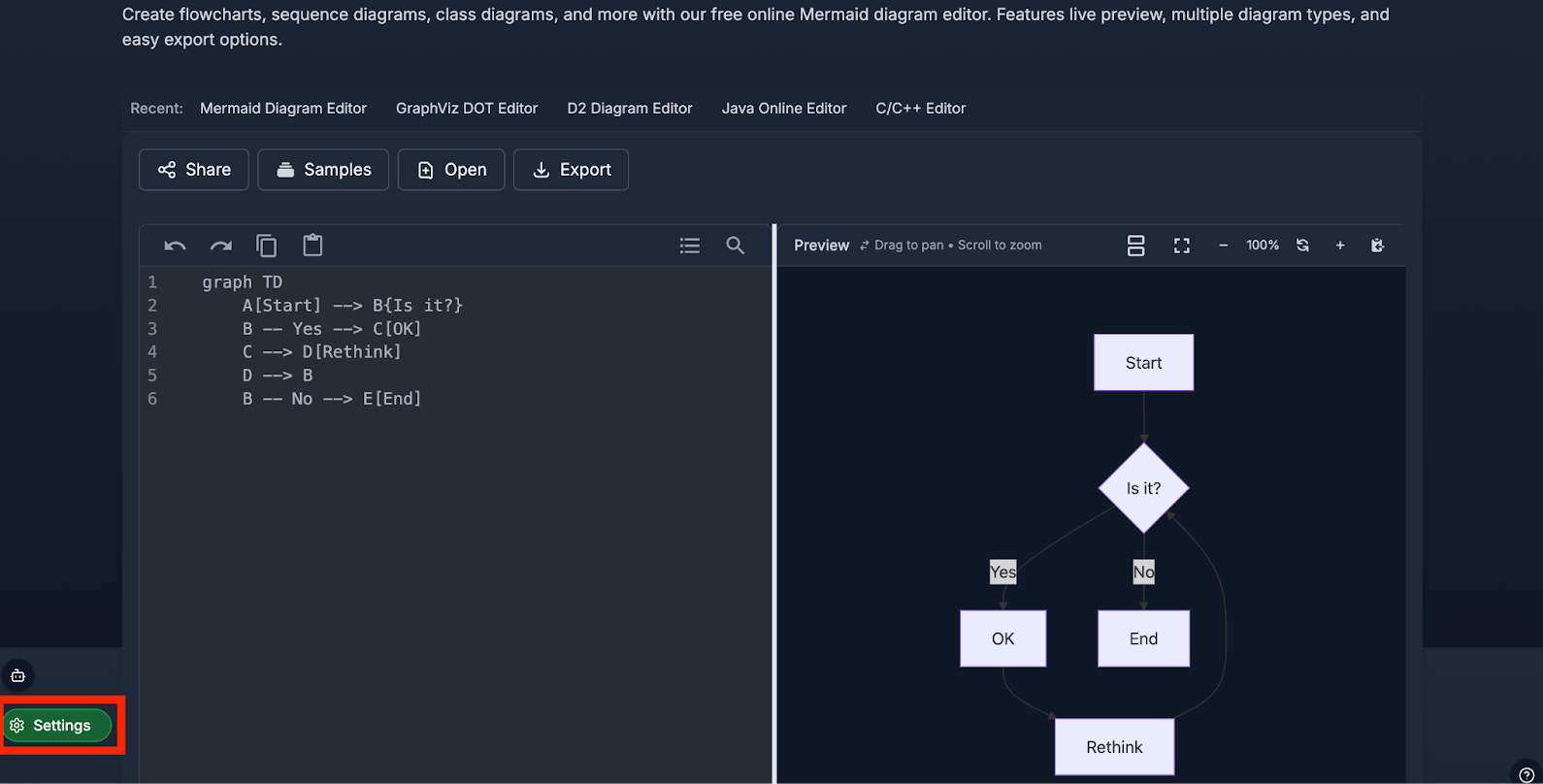
Task: Click the rightmost clipboard icon in Preview toolbar
Action: (1377, 245)
